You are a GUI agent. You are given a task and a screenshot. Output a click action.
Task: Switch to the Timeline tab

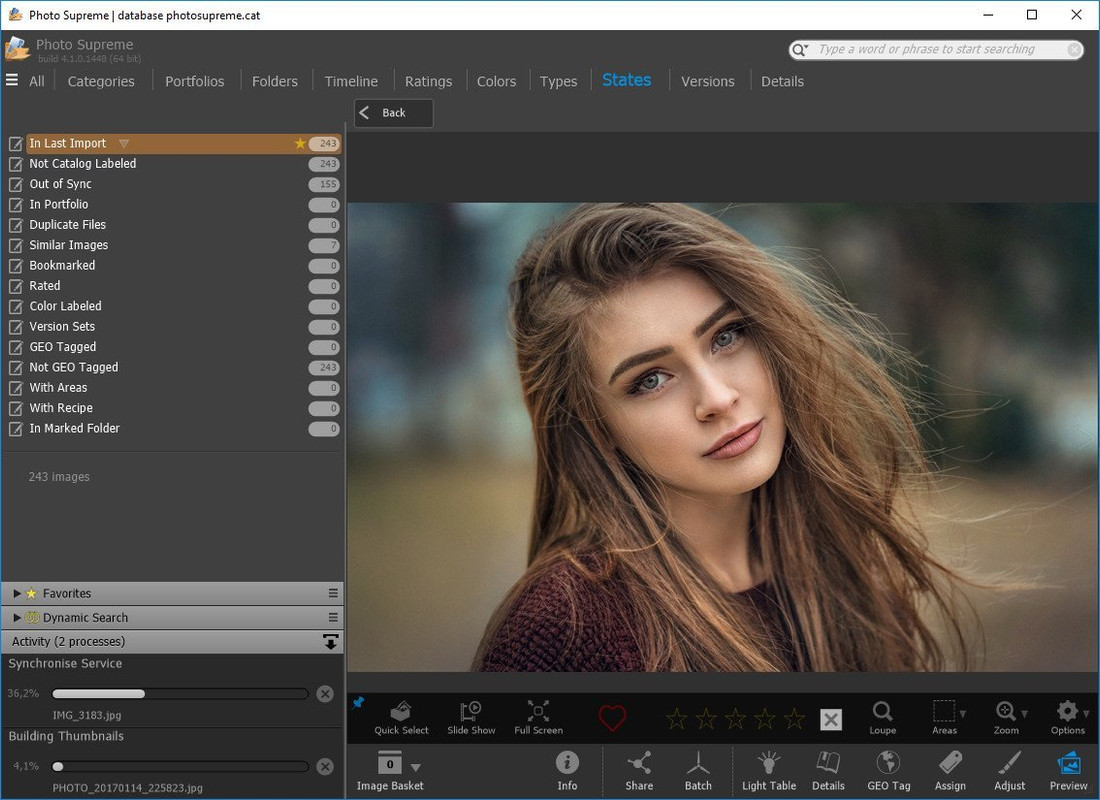click(351, 81)
